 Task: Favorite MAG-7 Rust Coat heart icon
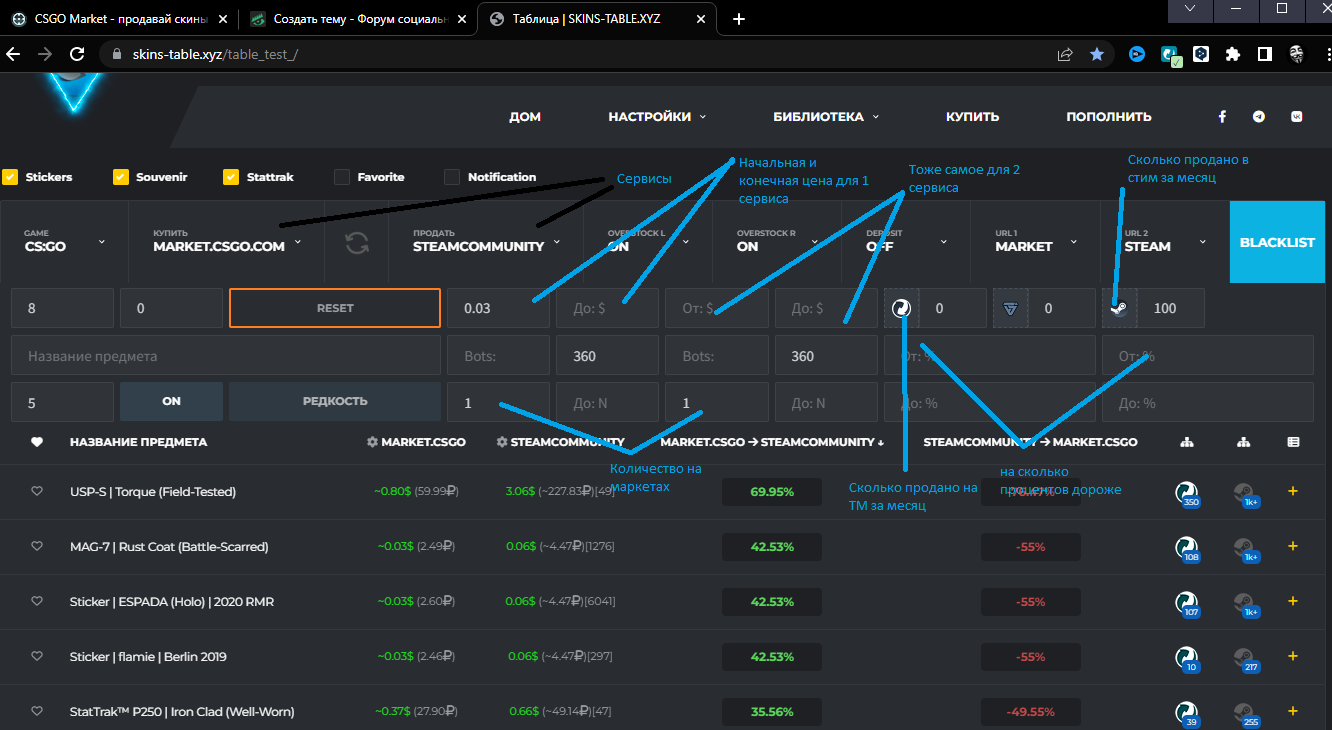click(x=37, y=546)
